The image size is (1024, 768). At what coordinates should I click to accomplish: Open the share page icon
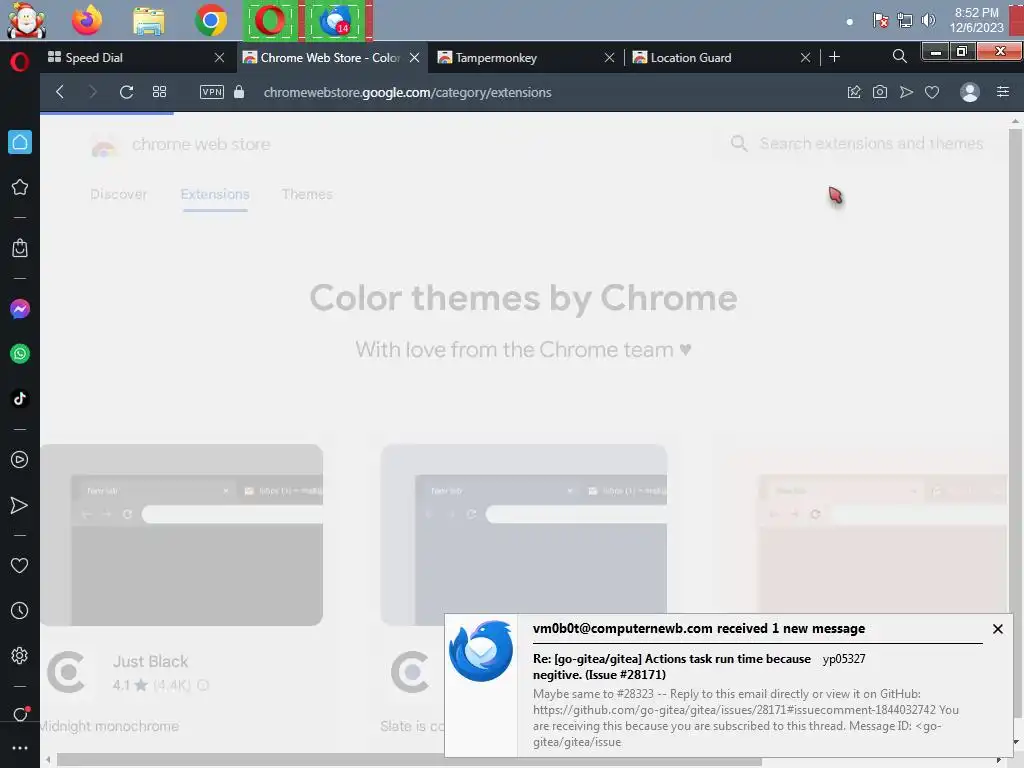854,92
